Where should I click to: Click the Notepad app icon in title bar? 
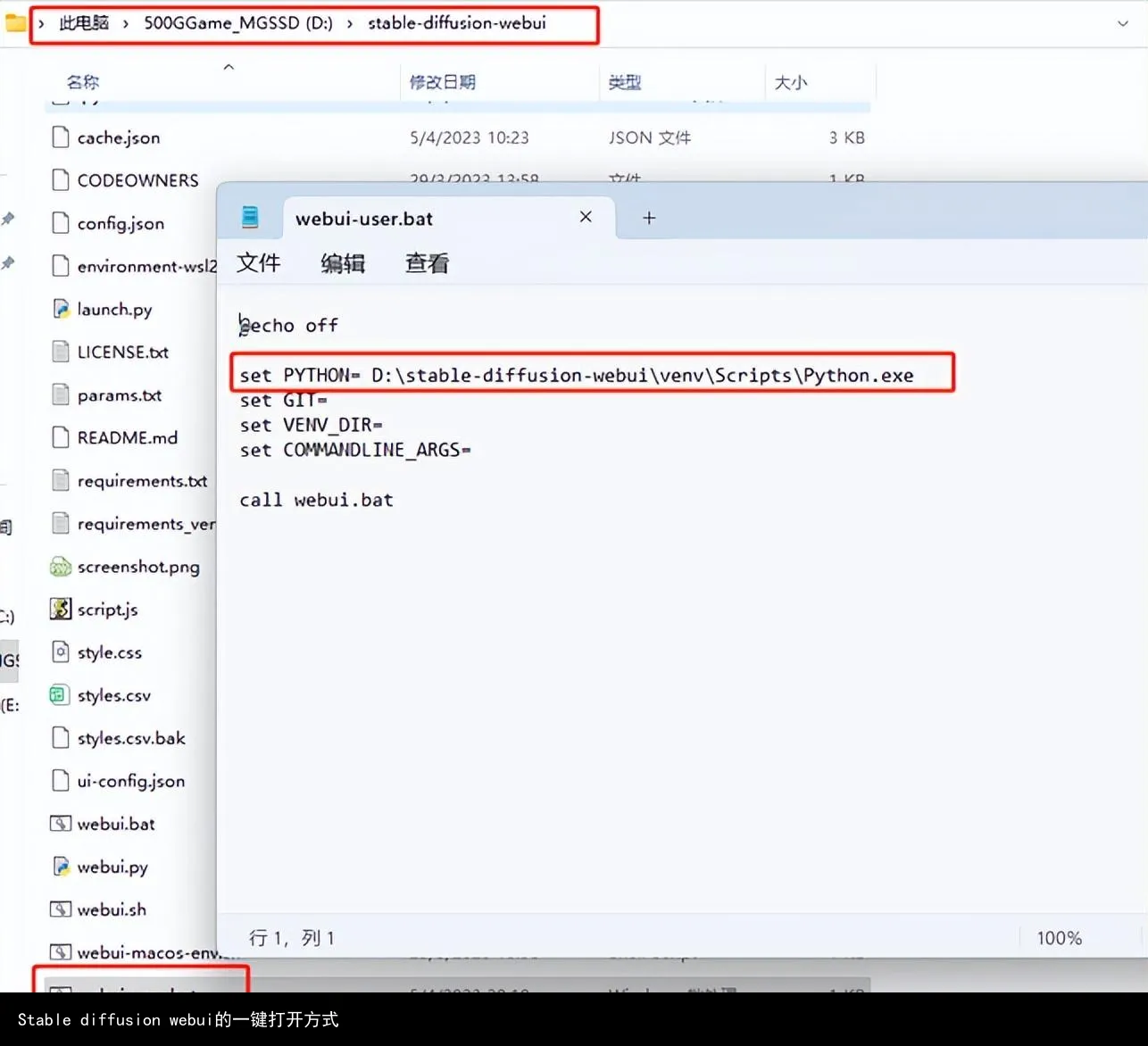click(x=250, y=217)
